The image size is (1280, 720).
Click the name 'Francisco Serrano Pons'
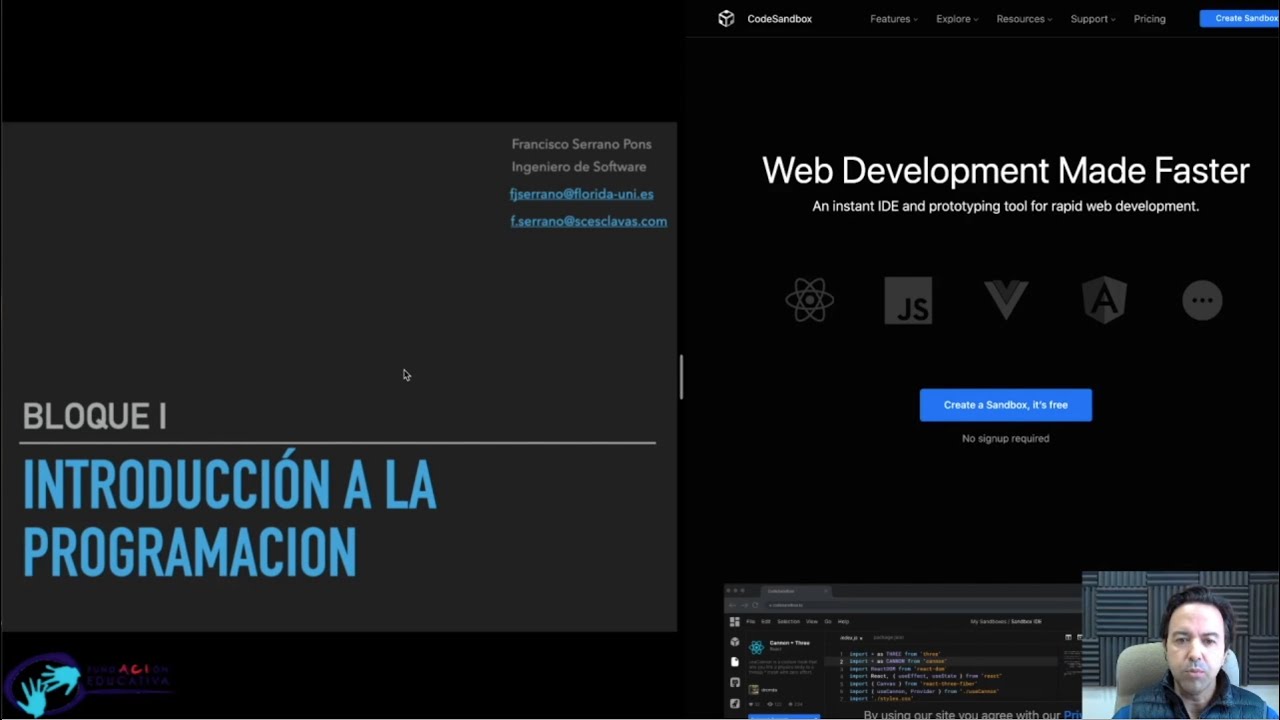[581, 144]
